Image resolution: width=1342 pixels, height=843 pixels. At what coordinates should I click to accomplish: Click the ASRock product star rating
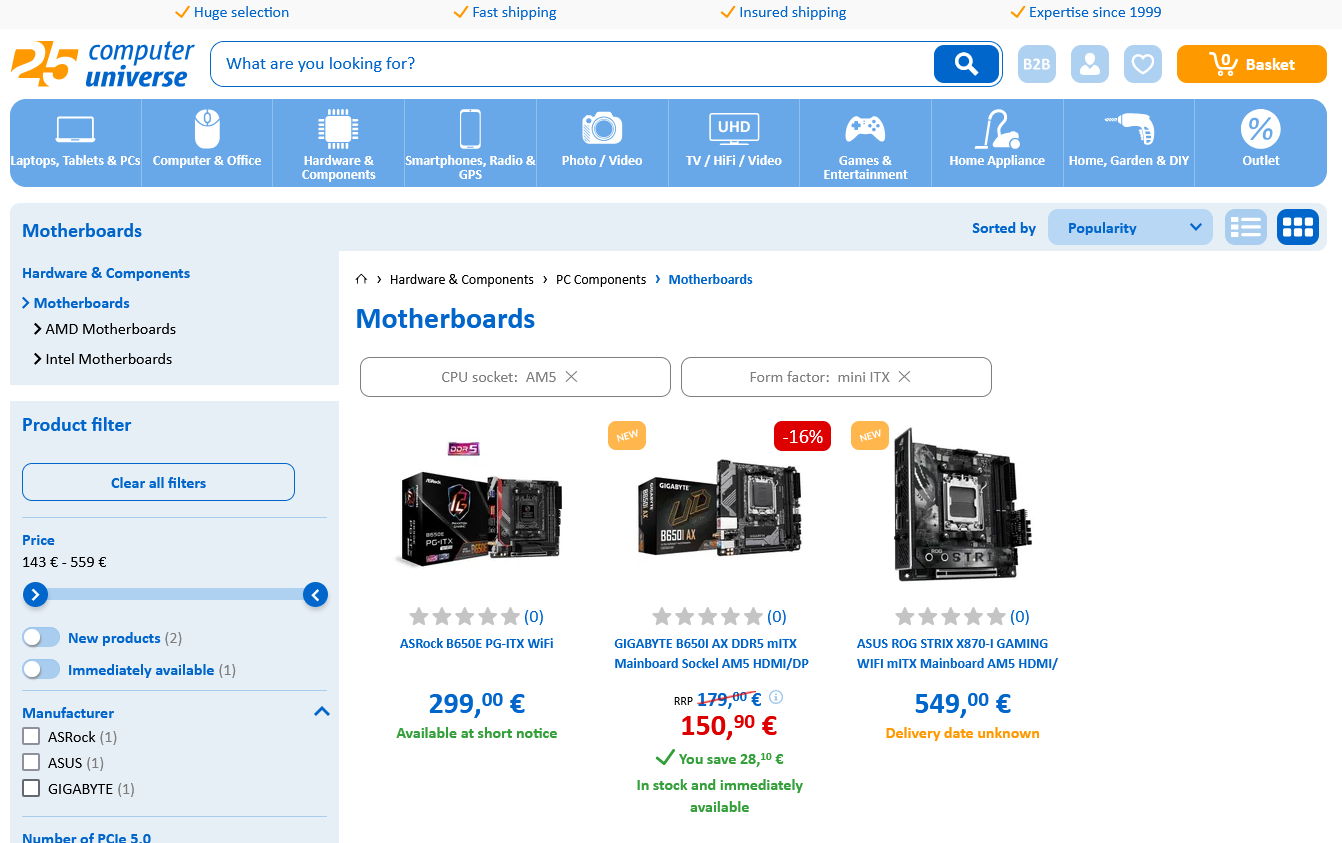tap(464, 616)
